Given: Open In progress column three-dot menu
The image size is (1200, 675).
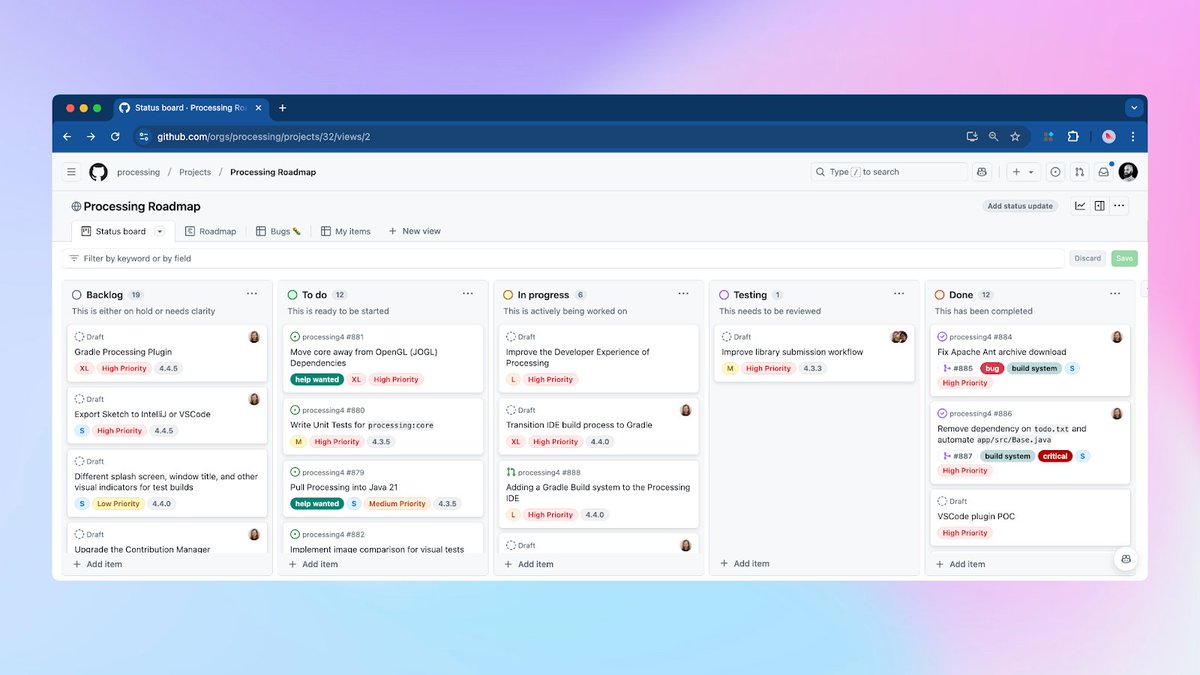Looking at the screenshot, I should tap(684, 294).
